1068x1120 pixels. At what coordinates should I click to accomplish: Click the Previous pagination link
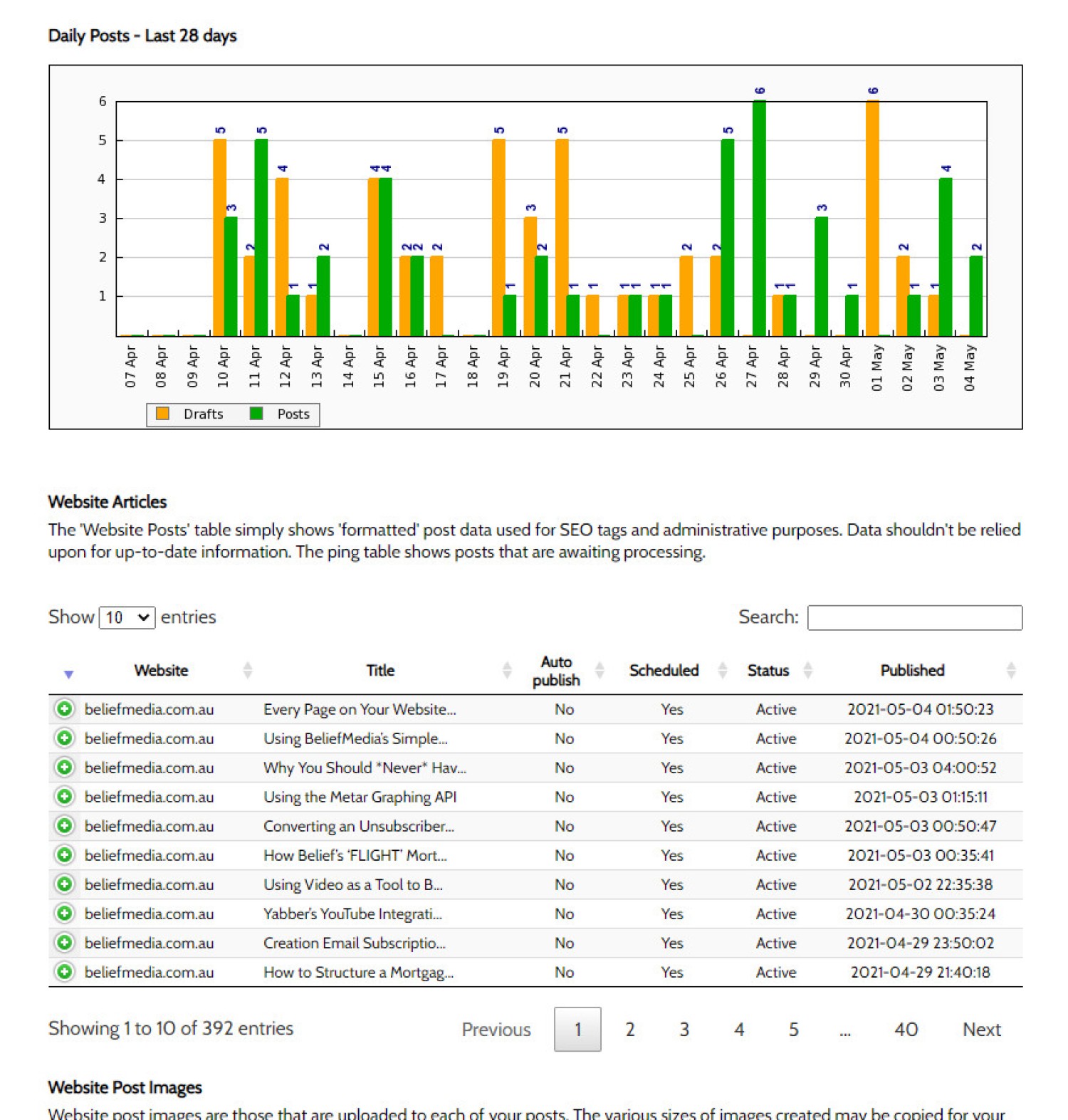click(496, 1030)
